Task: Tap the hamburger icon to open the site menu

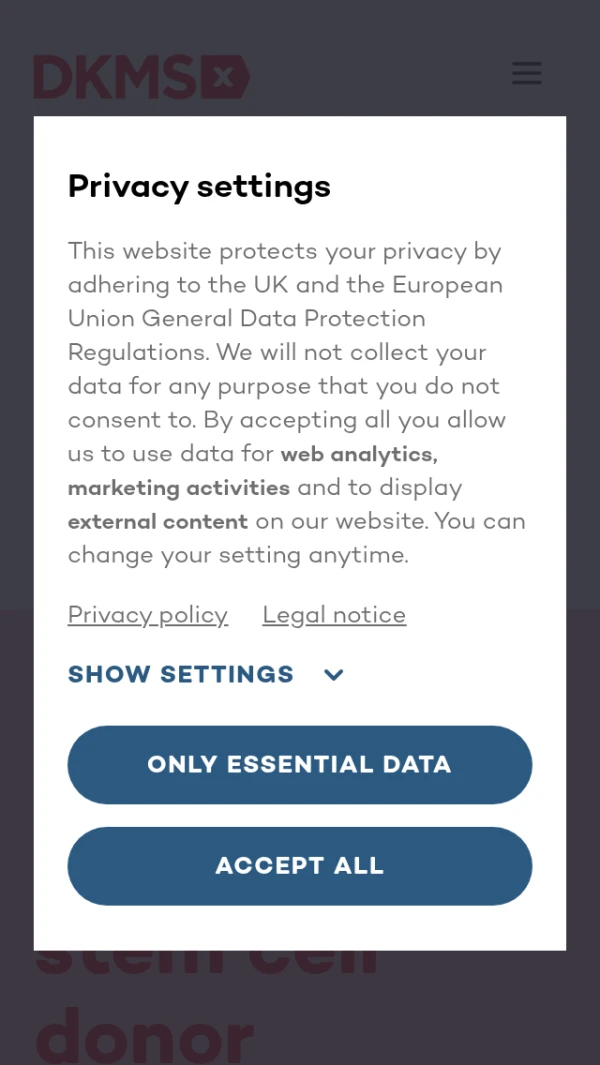Action: pos(526,73)
